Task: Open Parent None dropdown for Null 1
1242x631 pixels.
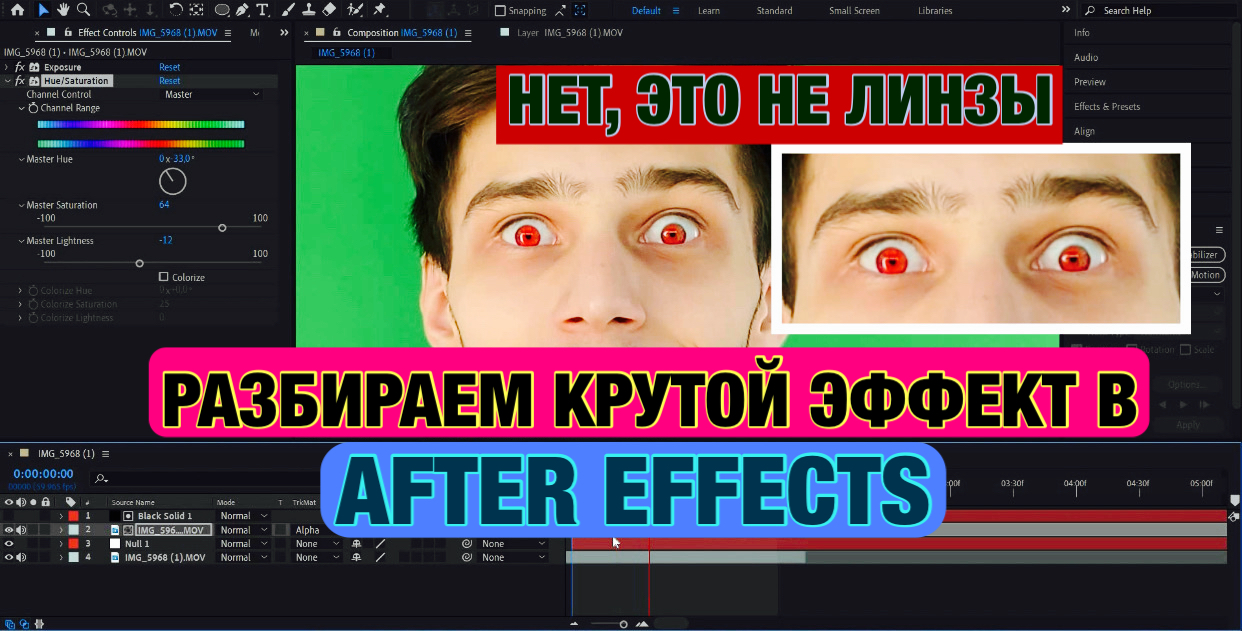Action: (x=513, y=544)
